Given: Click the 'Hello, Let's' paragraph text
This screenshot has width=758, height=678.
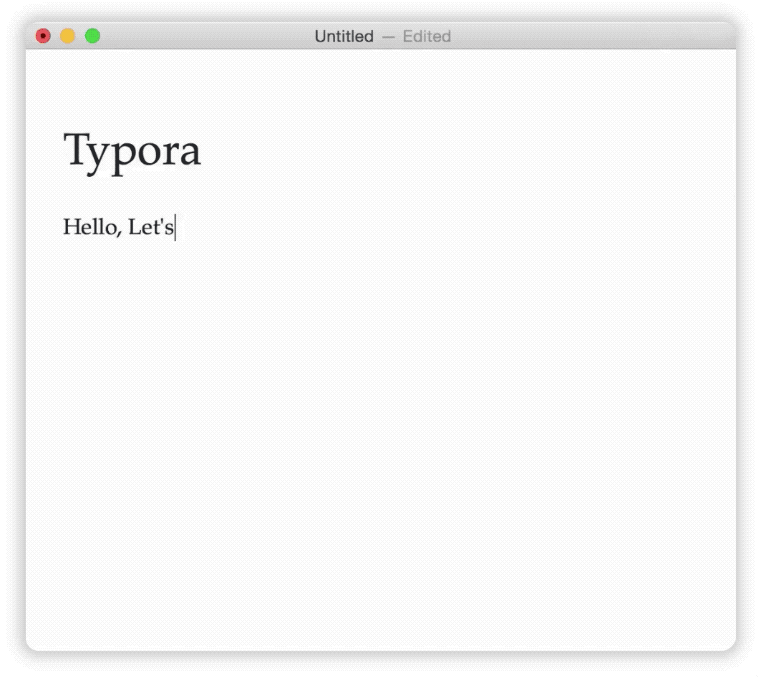Looking at the screenshot, I should point(118,227).
